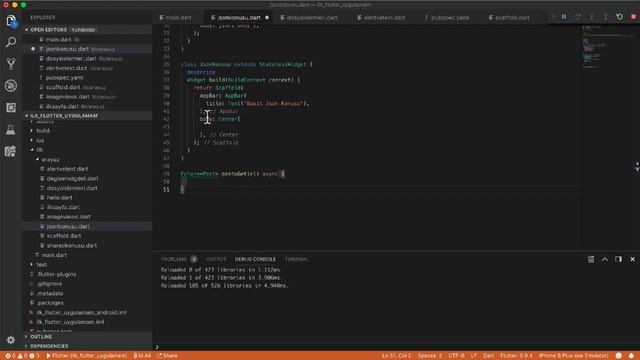Change language mode via Dart status item

click(489, 356)
